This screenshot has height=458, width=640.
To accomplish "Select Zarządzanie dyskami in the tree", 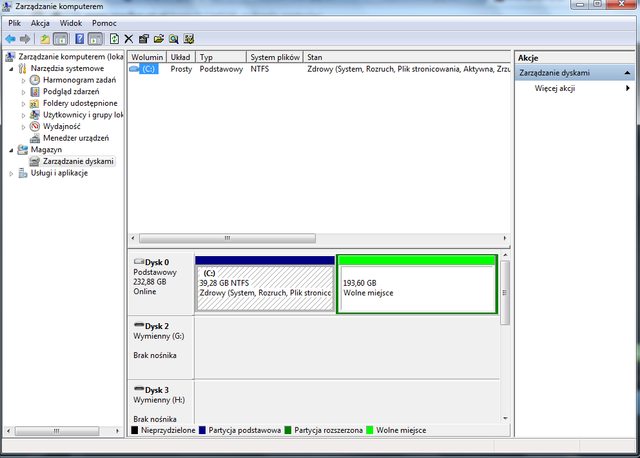I will coord(78,161).
